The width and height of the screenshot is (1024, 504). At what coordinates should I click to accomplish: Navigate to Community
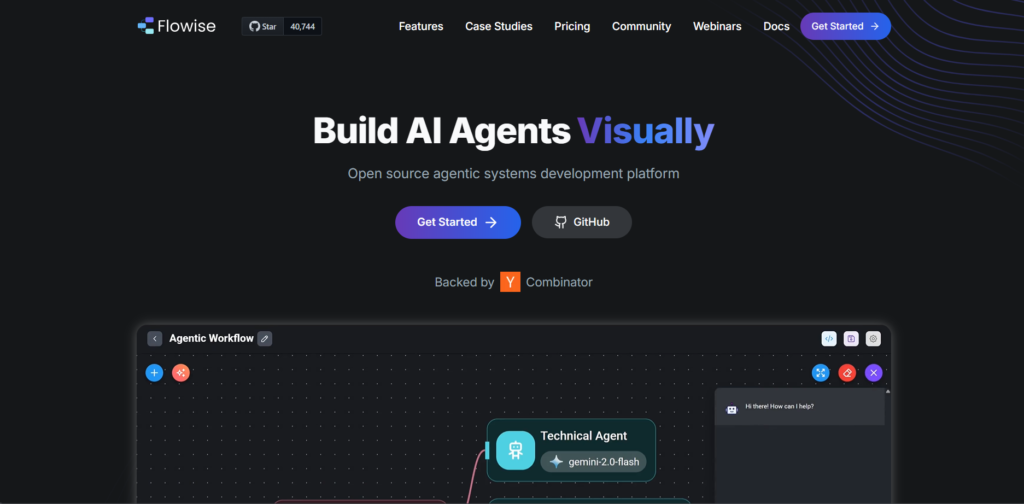(641, 26)
